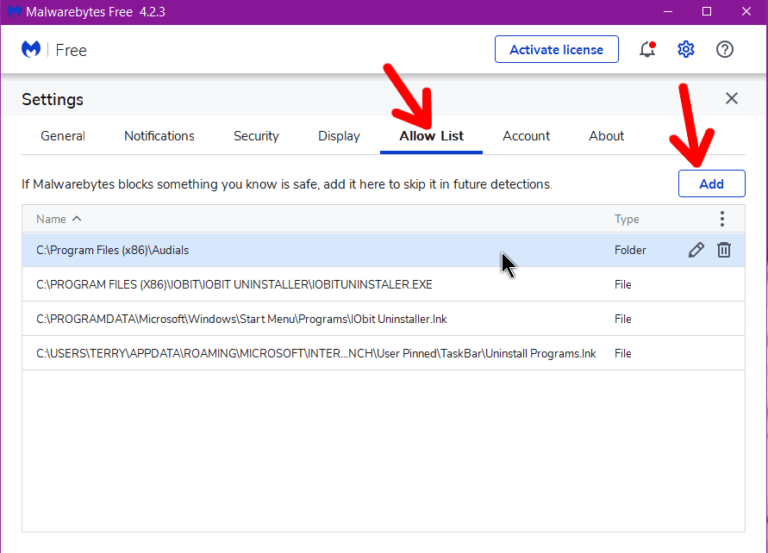This screenshot has width=768, height=553.
Task: Click the Malwarebytes logo in header
Action: tap(31, 49)
